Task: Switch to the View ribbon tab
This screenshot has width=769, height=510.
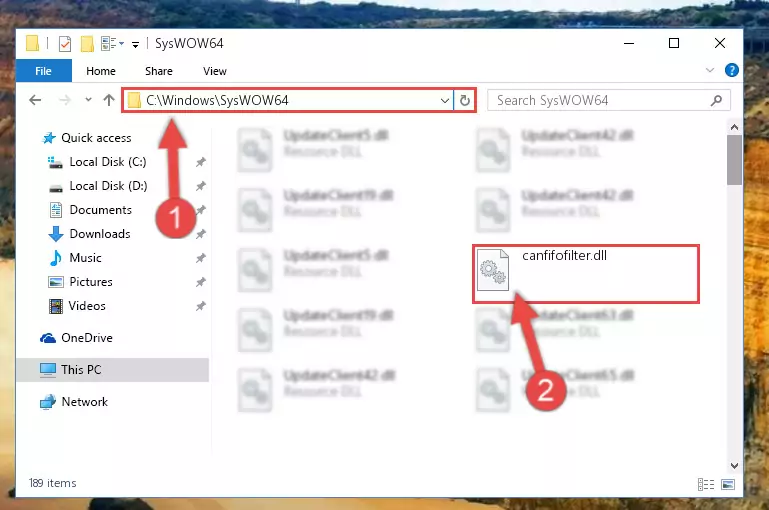Action: pyautogui.click(x=215, y=71)
